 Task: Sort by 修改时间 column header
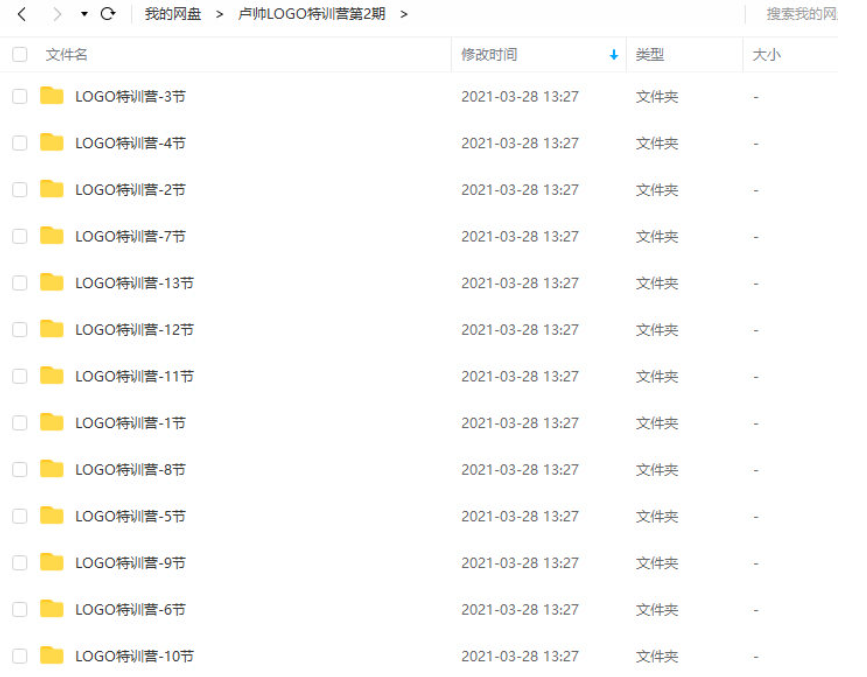coord(489,55)
